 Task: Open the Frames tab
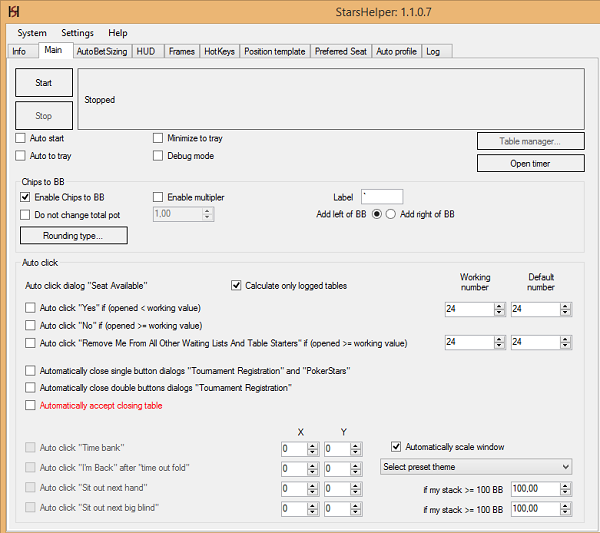point(182,51)
